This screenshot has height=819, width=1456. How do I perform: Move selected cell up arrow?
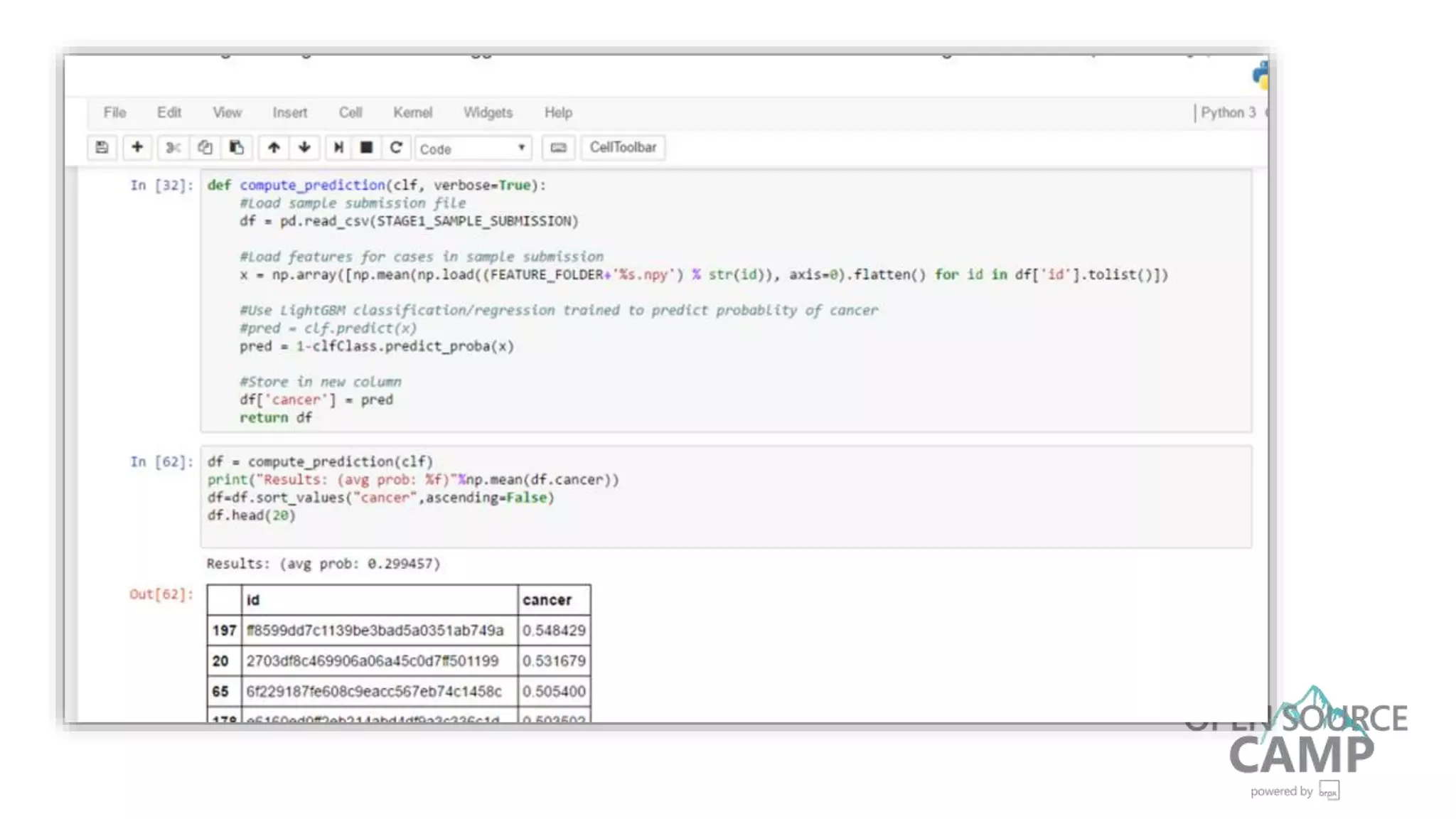pos(274,147)
